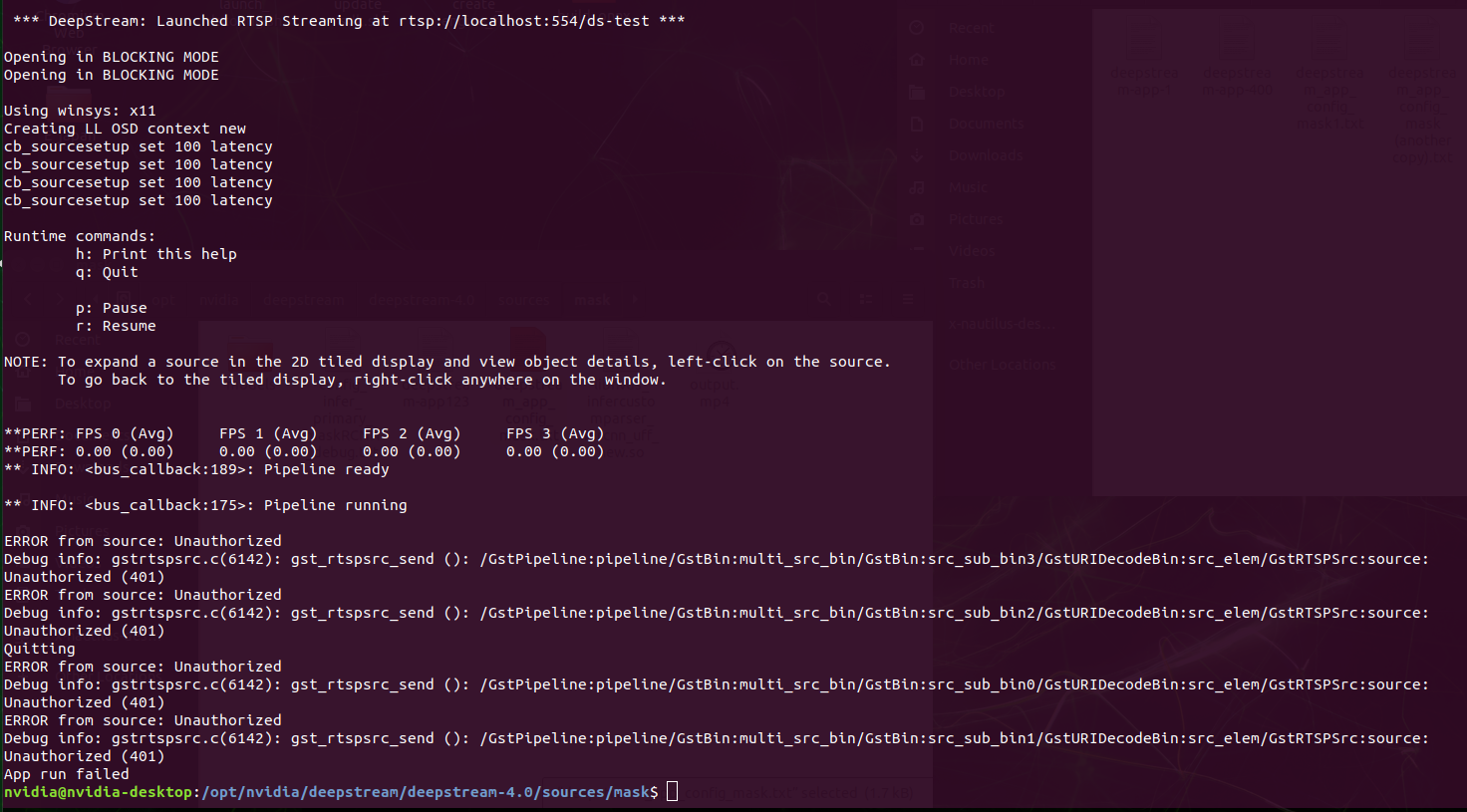The height and width of the screenshot is (812, 1467).
Task: Click the Home icon in the Files sidebar
Action: pyautogui.click(x=917, y=60)
